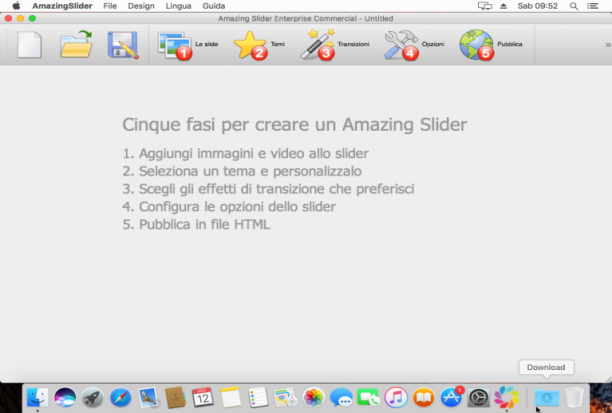Open Calendar showing 12 in Dock

coord(203,398)
